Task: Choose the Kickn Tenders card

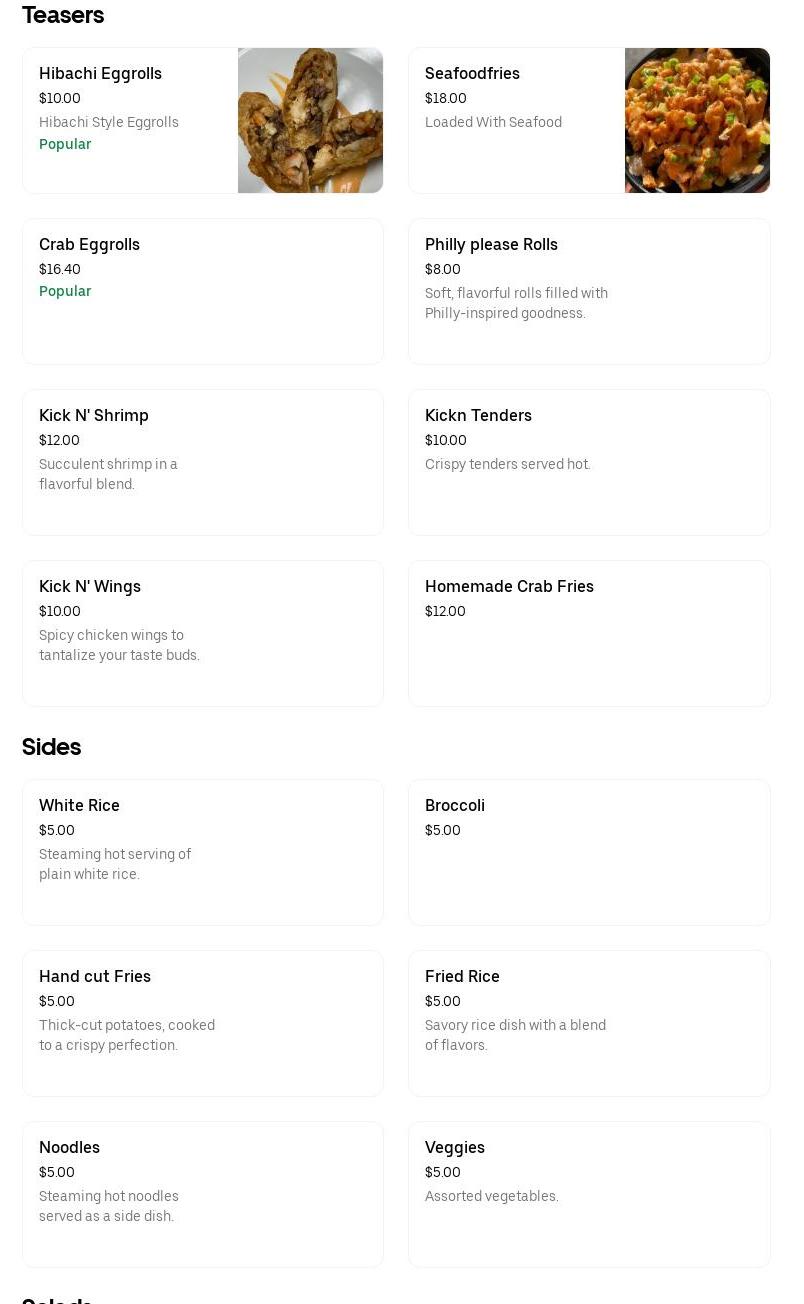Action: point(589,462)
